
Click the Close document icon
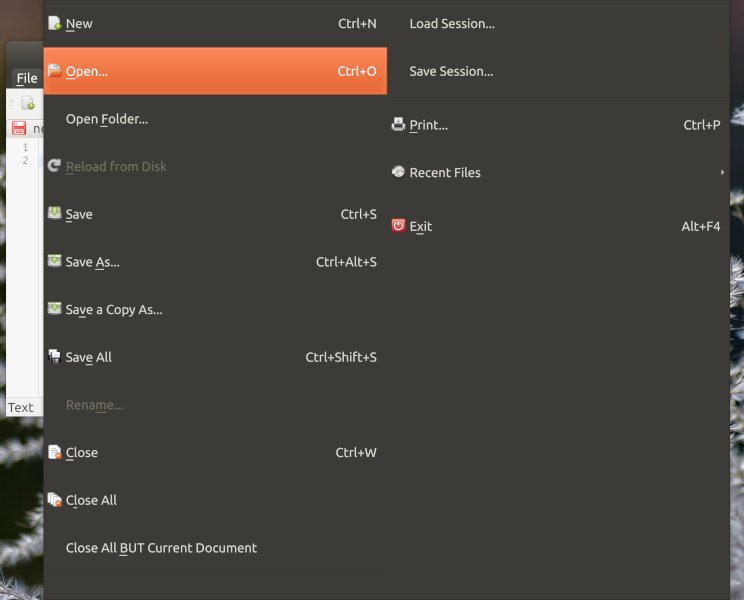(x=55, y=452)
